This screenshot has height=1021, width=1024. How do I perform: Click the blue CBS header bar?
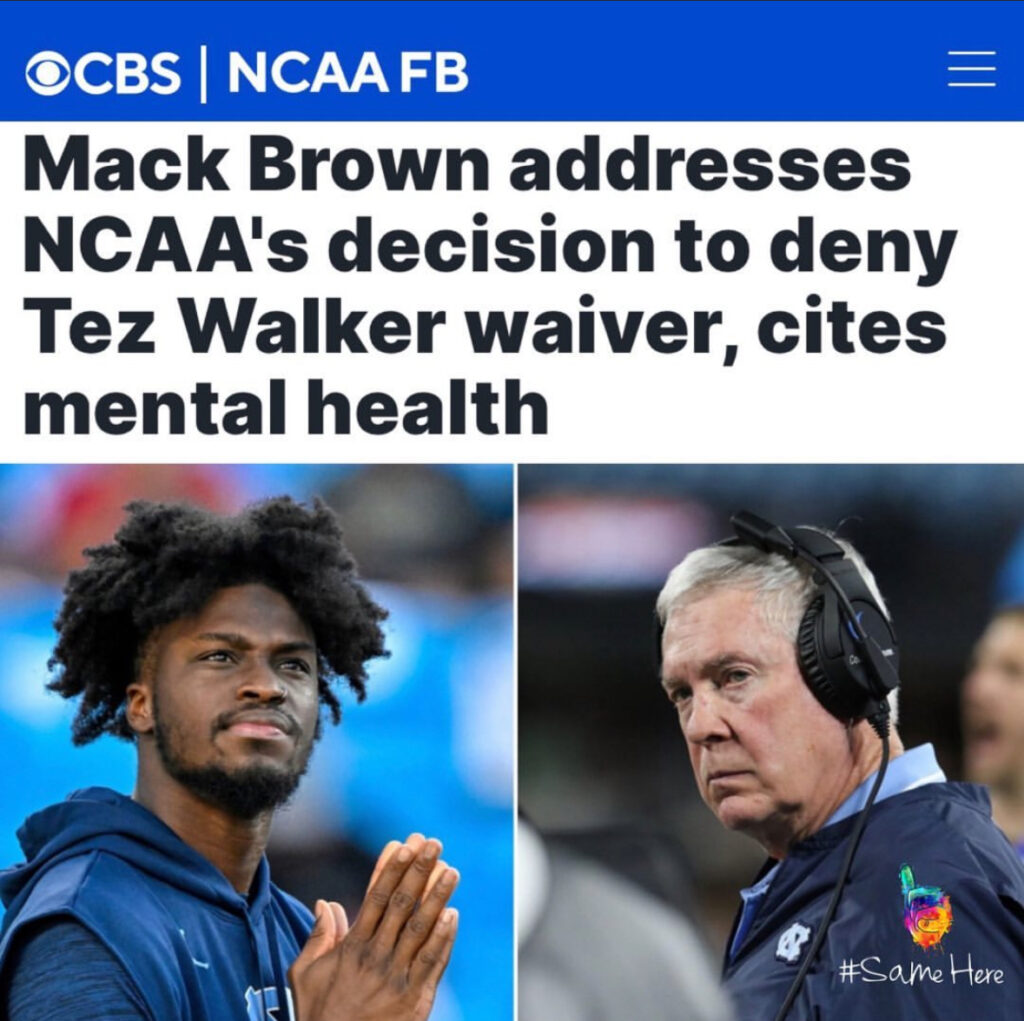(512, 61)
